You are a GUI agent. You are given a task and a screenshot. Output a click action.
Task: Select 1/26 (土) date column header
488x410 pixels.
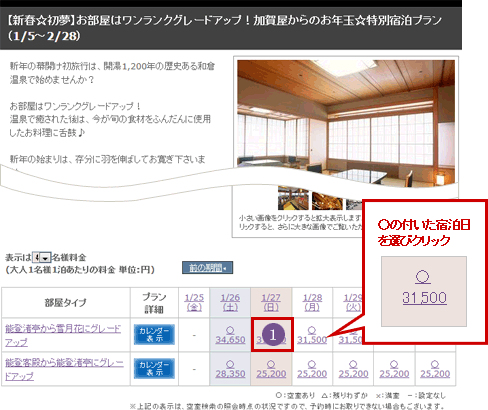[230, 302]
